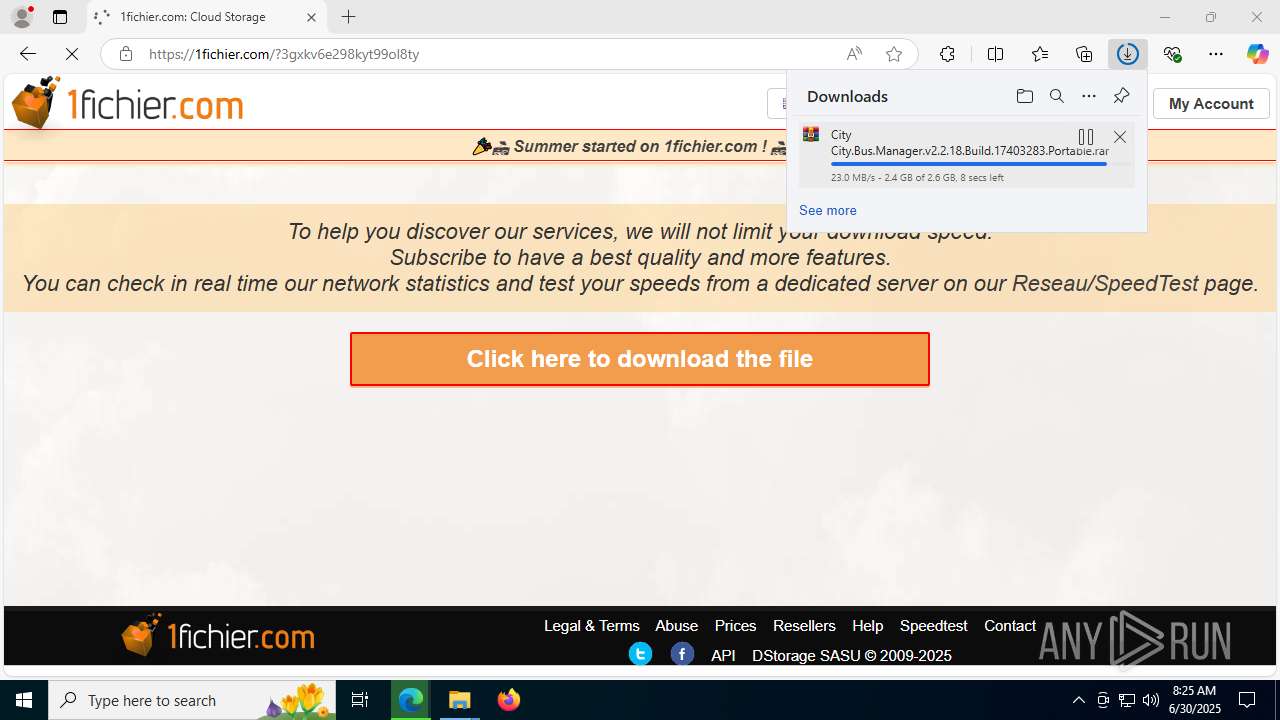Open the Extensions puzzle icon
The width and height of the screenshot is (1280, 720).
tap(947, 54)
